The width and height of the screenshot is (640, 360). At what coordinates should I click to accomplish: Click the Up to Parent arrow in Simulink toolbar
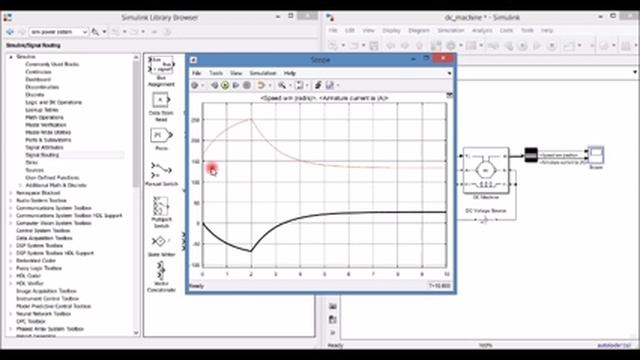(419, 46)
